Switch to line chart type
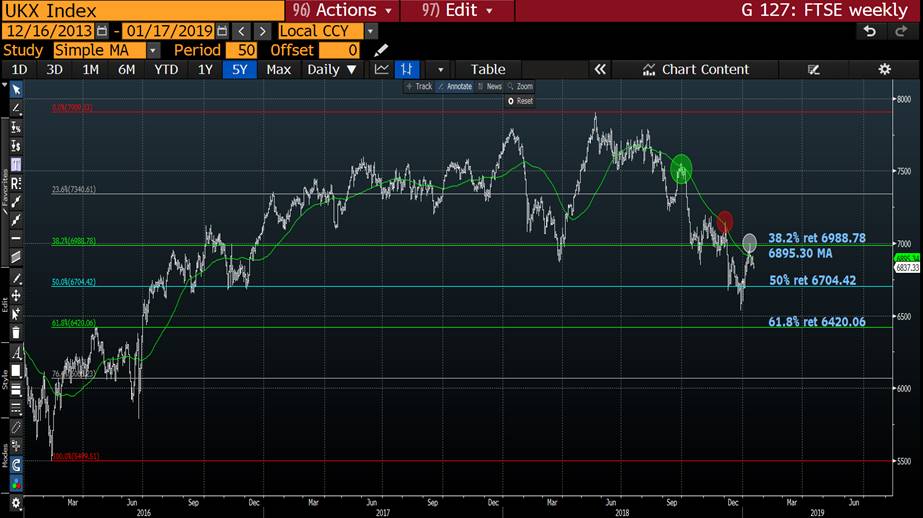The height and width of the screenshot is (518, 923). point(381,69)
